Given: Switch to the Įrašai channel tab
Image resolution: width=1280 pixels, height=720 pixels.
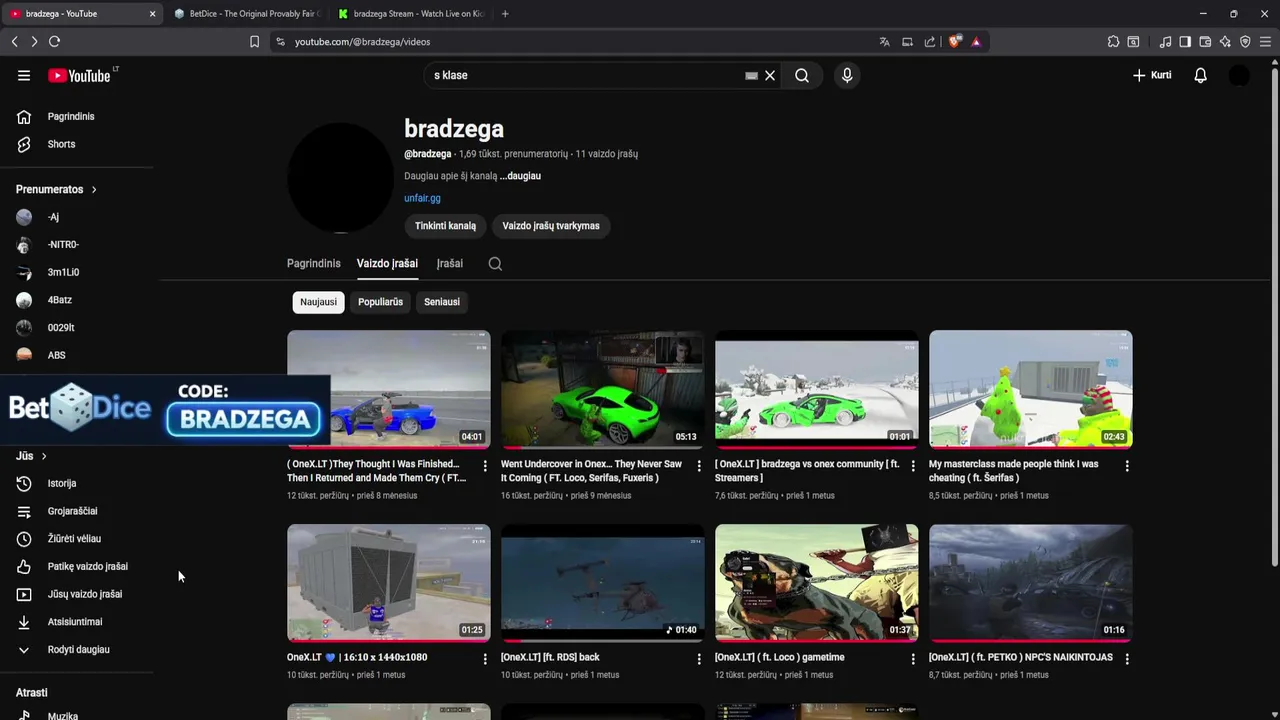Looking at the screenshot, I should 450,263.
